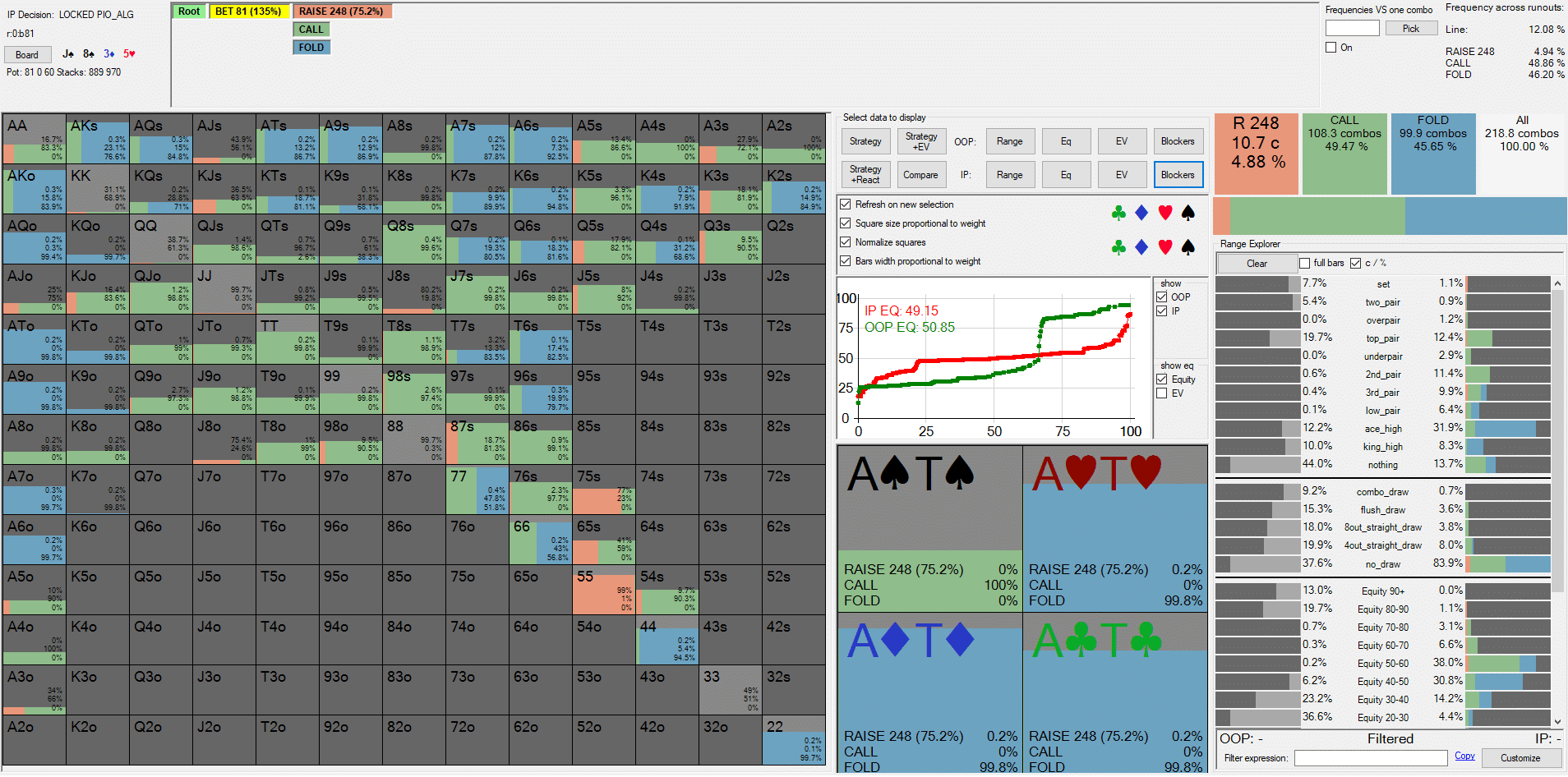Go to the Root node in tree
The width and height of the screenshot is (1568, 777).
tap(189, 11)
